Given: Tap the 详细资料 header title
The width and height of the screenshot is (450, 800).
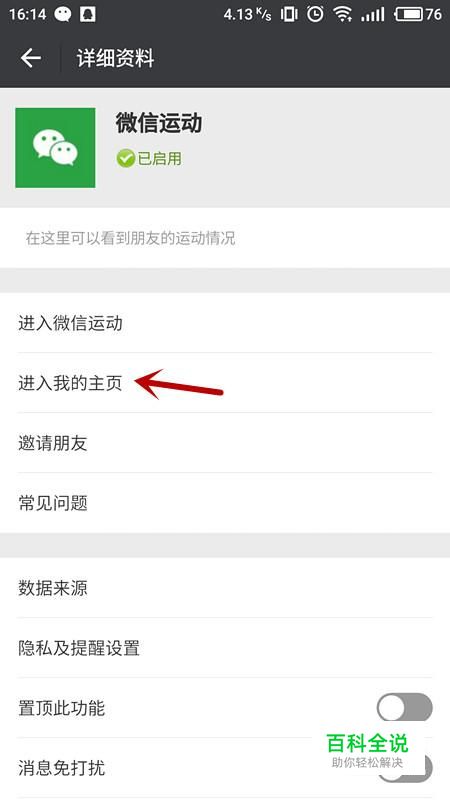Looking at the screenshot, I should pyautogui.click(x=115, y=58).
